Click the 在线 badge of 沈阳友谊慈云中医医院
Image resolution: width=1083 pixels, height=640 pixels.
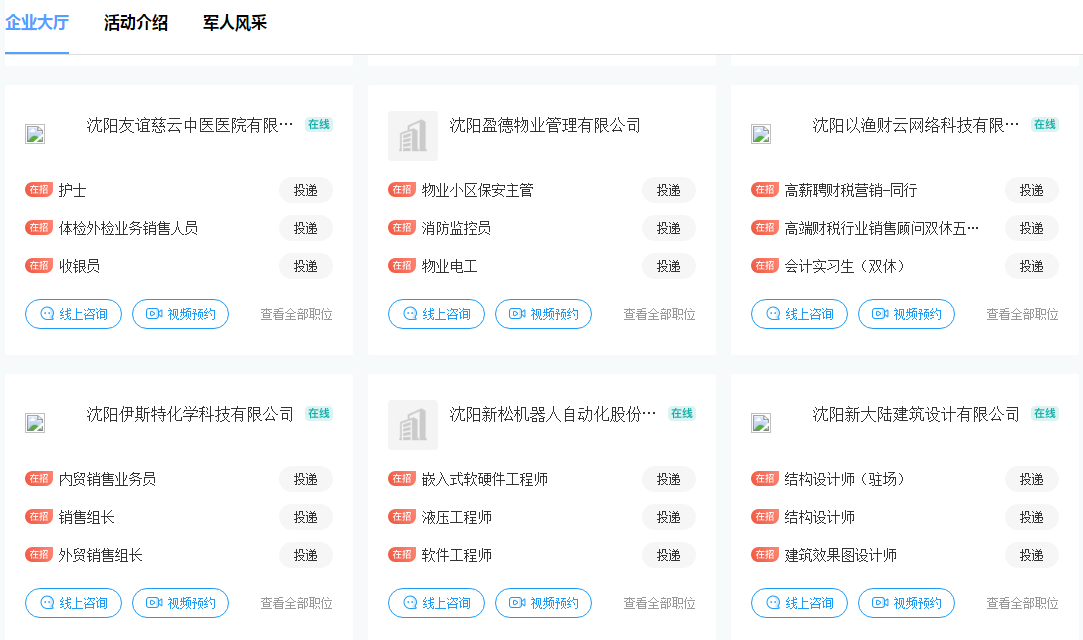tap(319, 124)
